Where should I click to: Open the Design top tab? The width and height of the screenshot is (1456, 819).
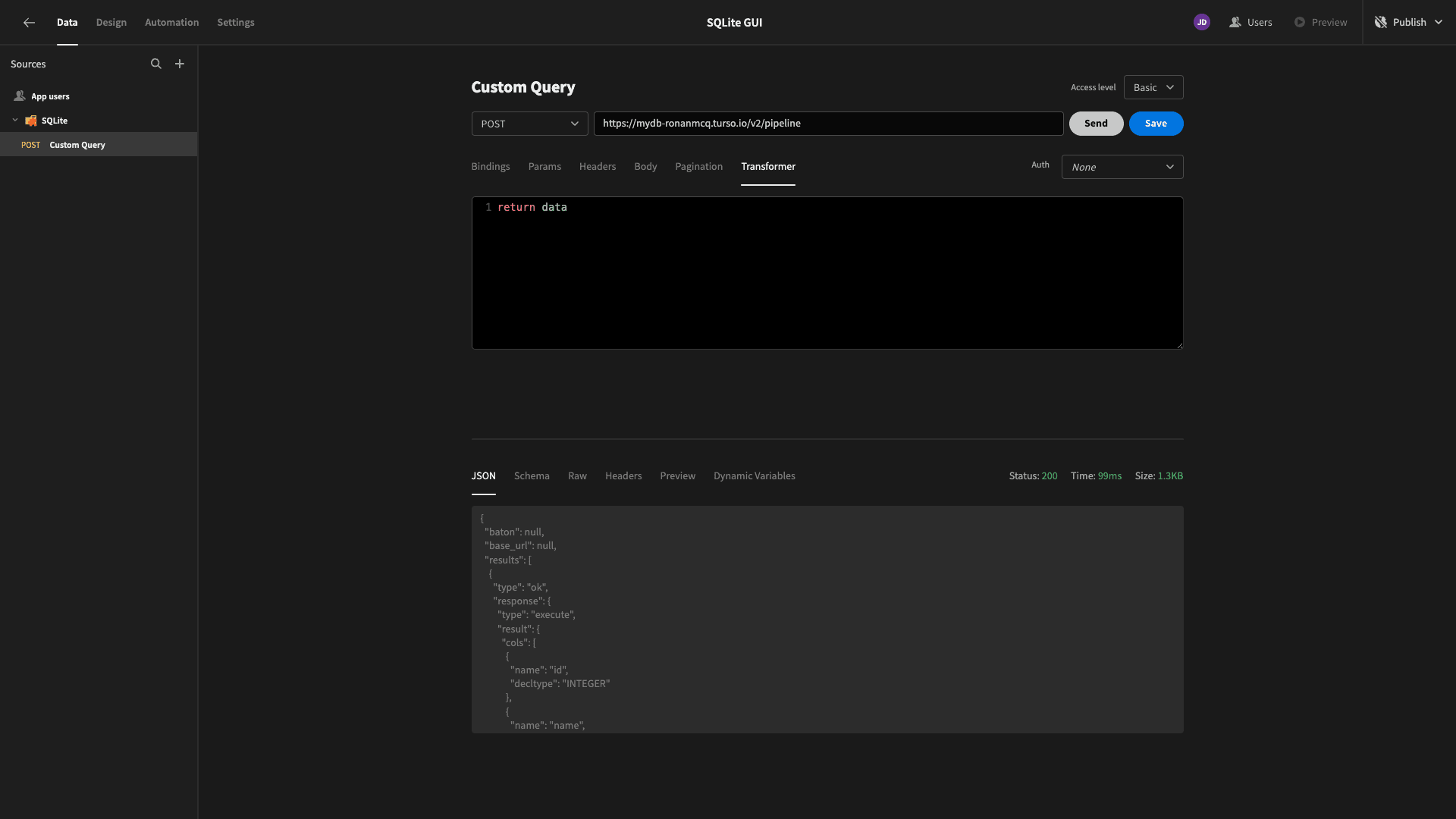(111, 23)
